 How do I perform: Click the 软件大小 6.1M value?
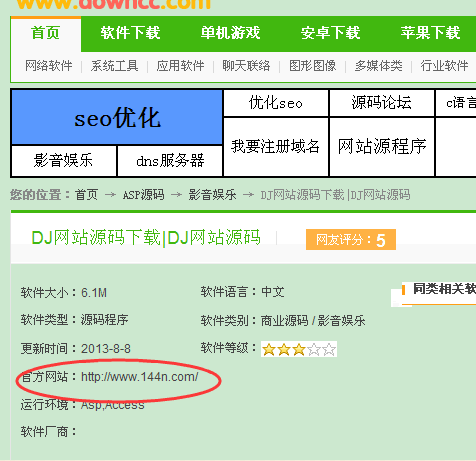click(x=94, y=293)
